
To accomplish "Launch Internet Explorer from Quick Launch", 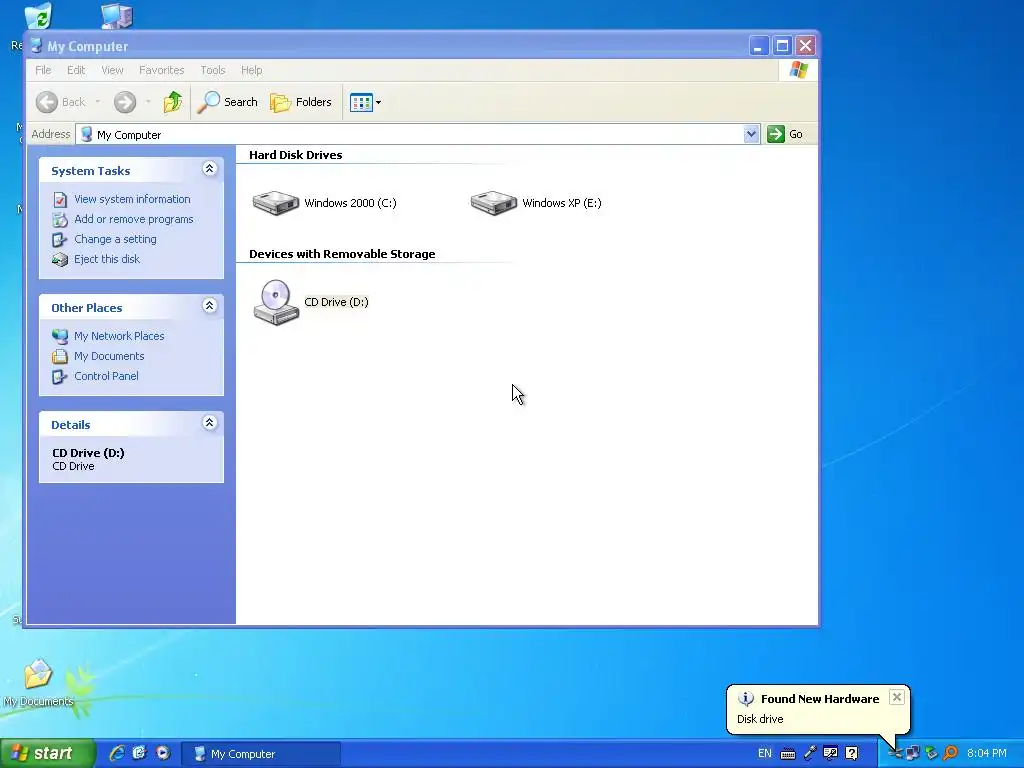I will (x=117, y=753).
